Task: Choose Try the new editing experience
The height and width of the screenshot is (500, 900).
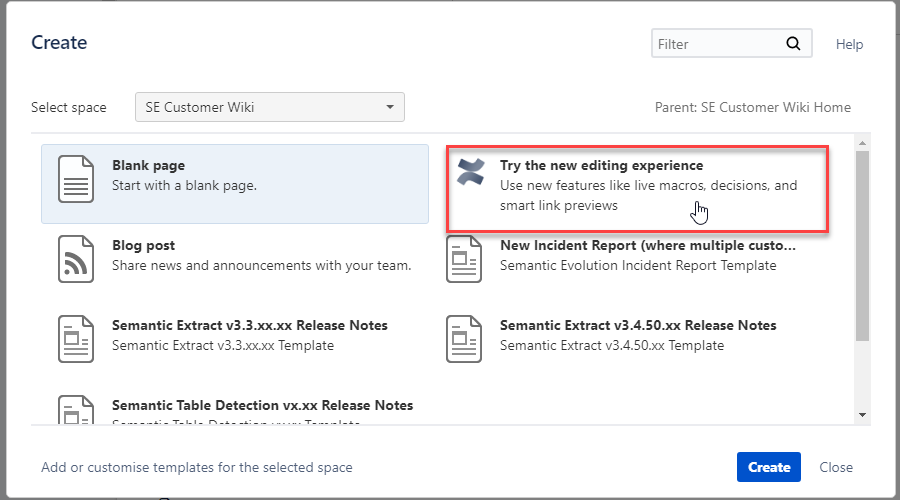Action: 601,165
